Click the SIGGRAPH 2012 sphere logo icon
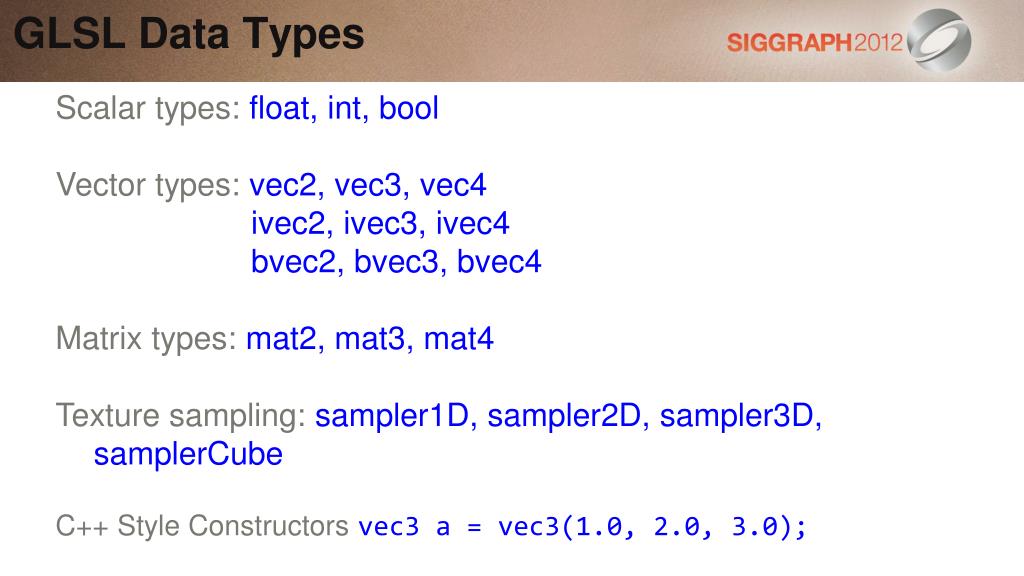 (x=939, y=40)
